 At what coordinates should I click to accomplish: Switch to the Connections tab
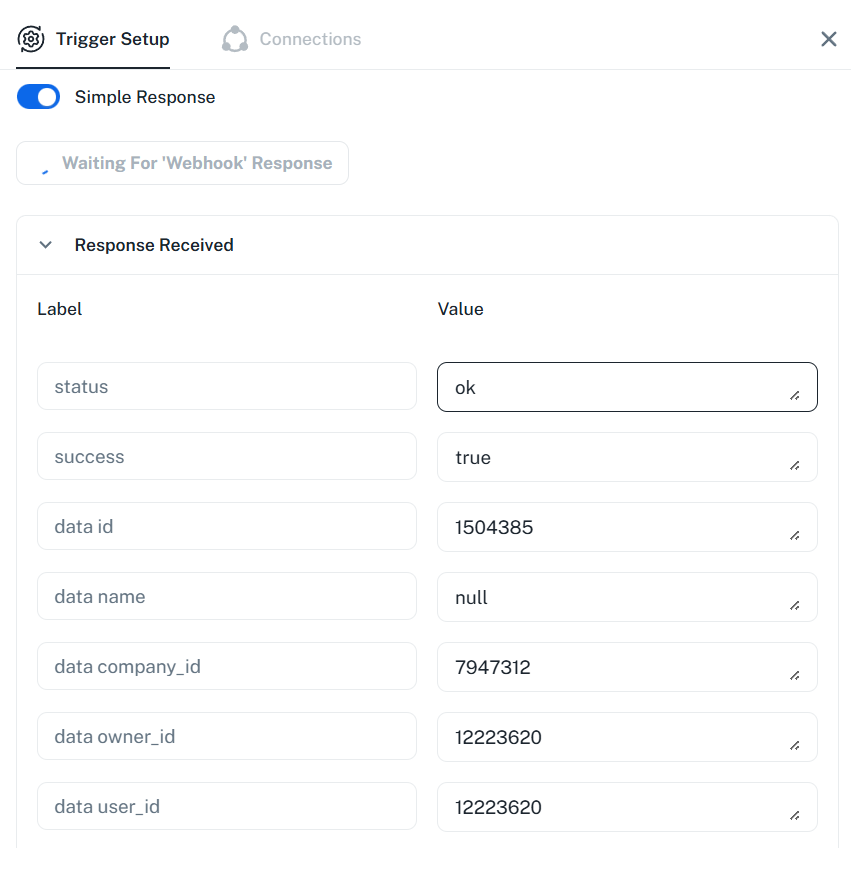310,39
